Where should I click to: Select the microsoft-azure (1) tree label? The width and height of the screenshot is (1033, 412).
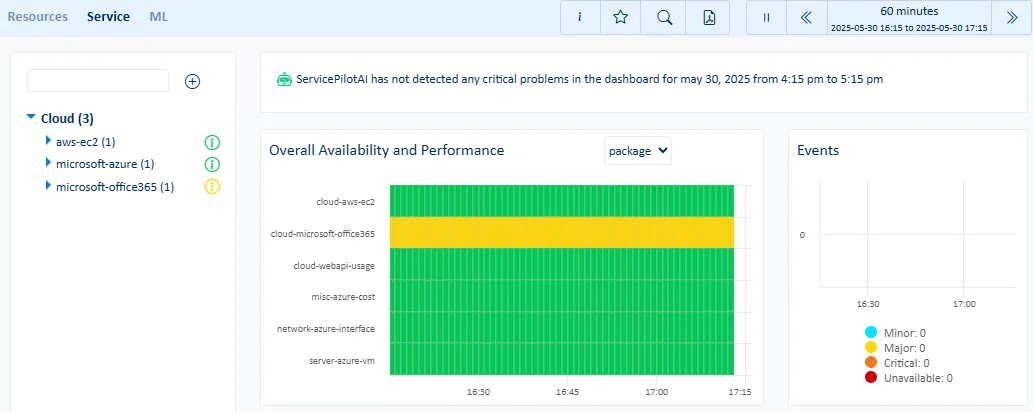[x=105, y=163]
